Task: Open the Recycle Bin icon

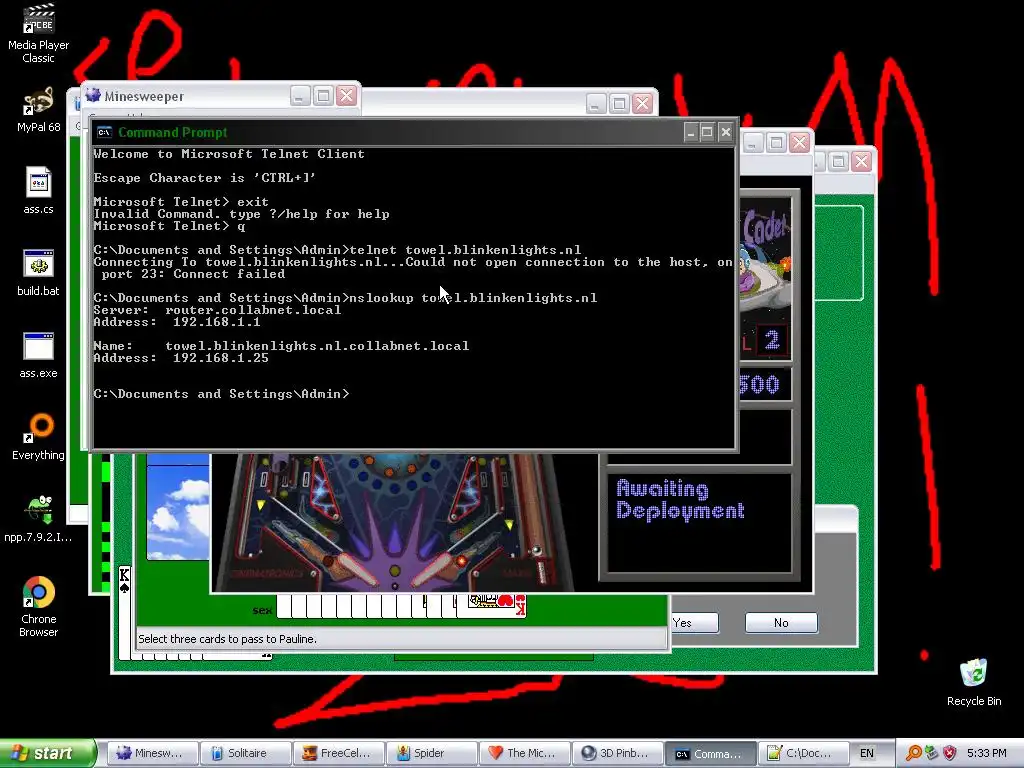Action: pyautogui.click(x=974, y=682)
